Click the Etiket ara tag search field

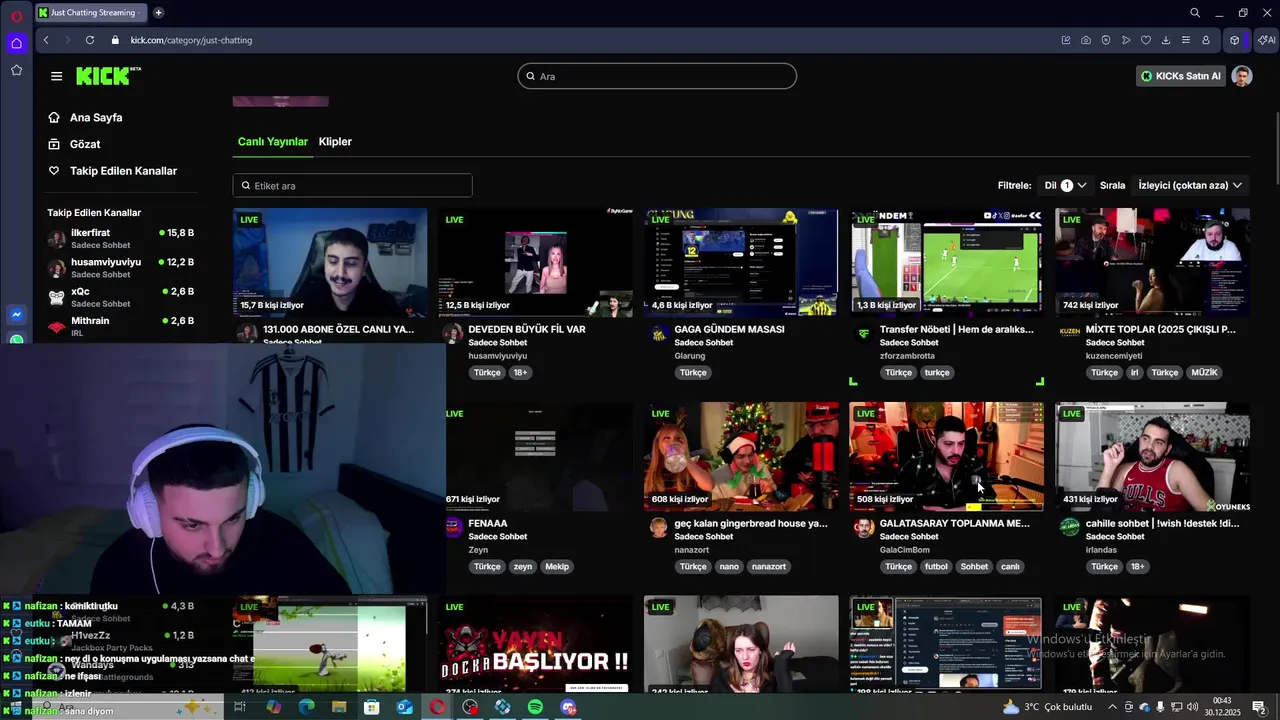click(x=352, y=185)
